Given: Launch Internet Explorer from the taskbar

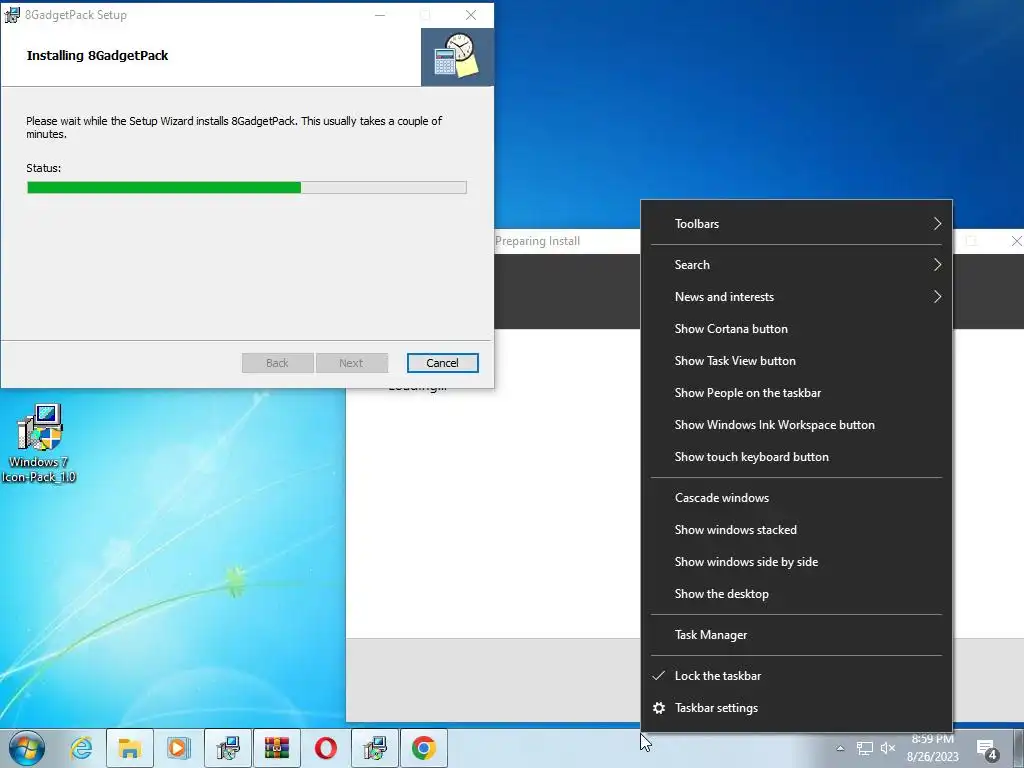Looking at the screenshot, I should (x=81, y=748).
